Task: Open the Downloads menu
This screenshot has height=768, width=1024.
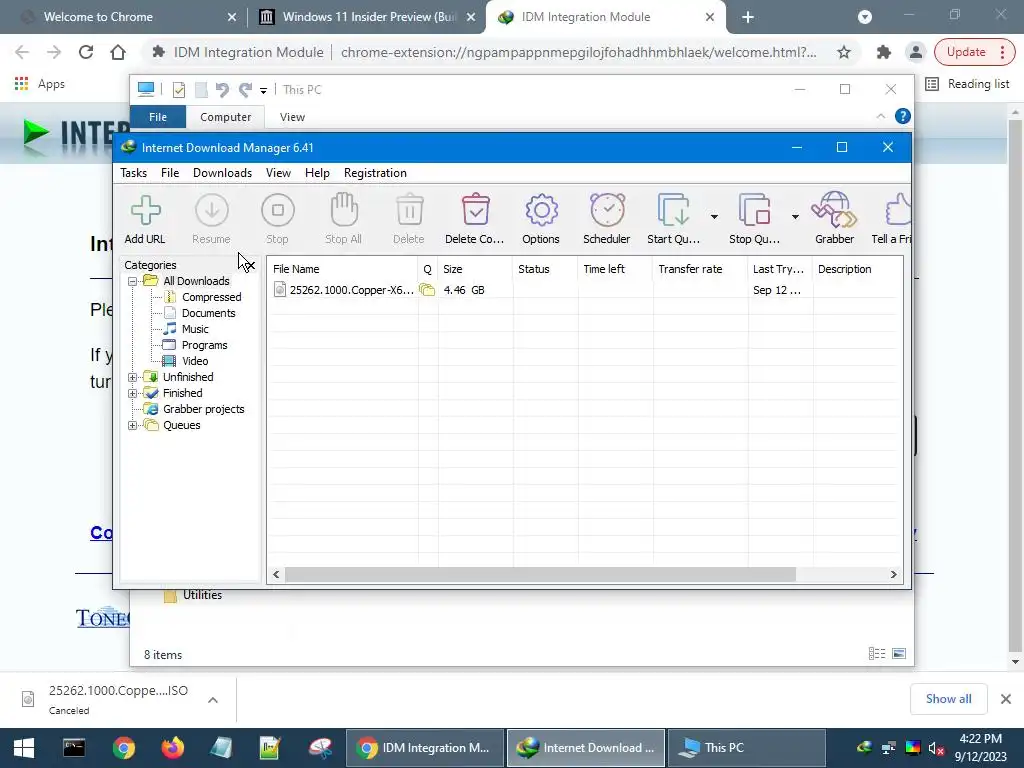Action: coord(223,173)
